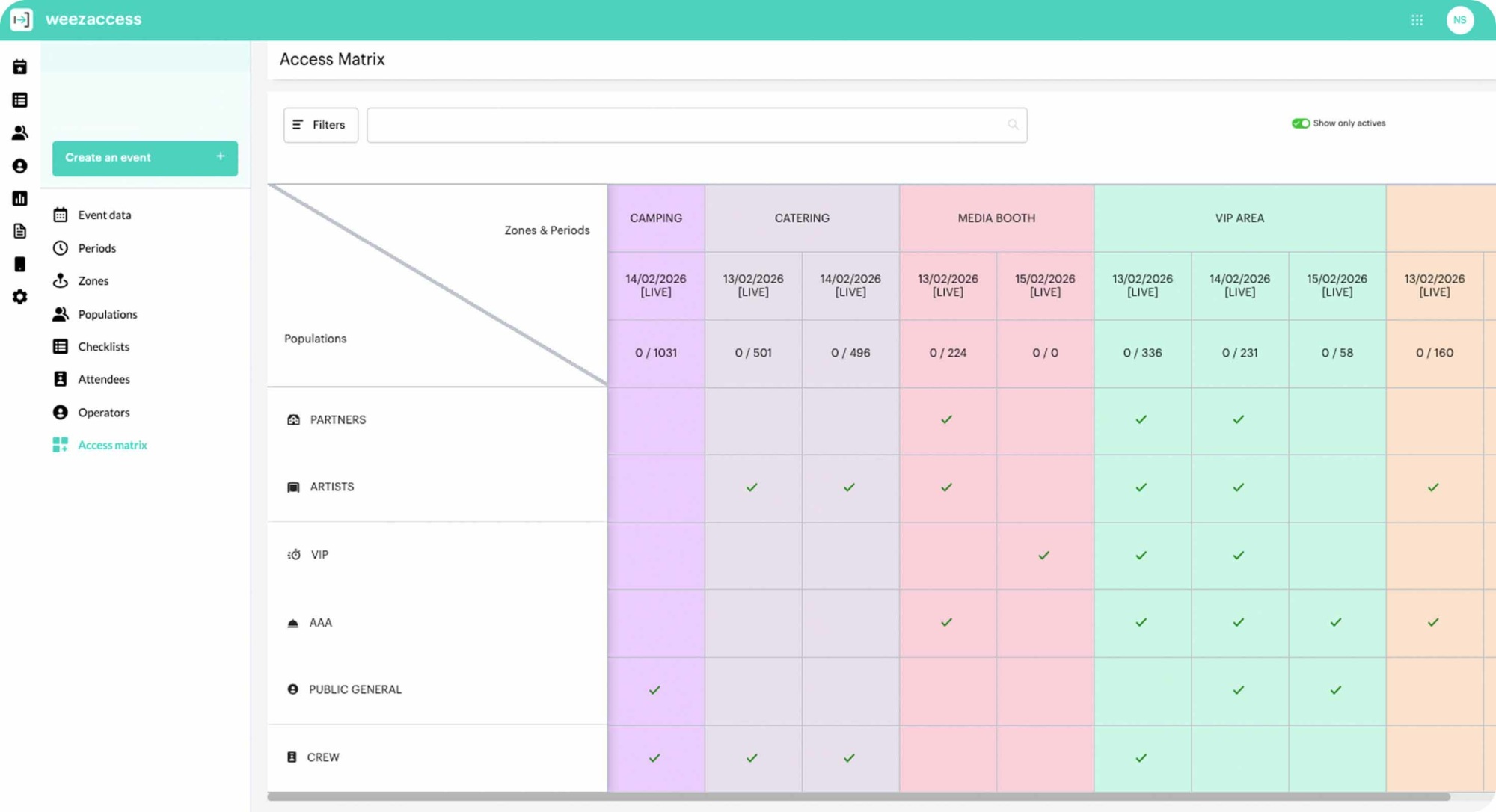Toggle ARTISTS access for CAMPING 14/02/2026
The width and height of the screenshot is (1496, 812).
(x=656, y=487)
